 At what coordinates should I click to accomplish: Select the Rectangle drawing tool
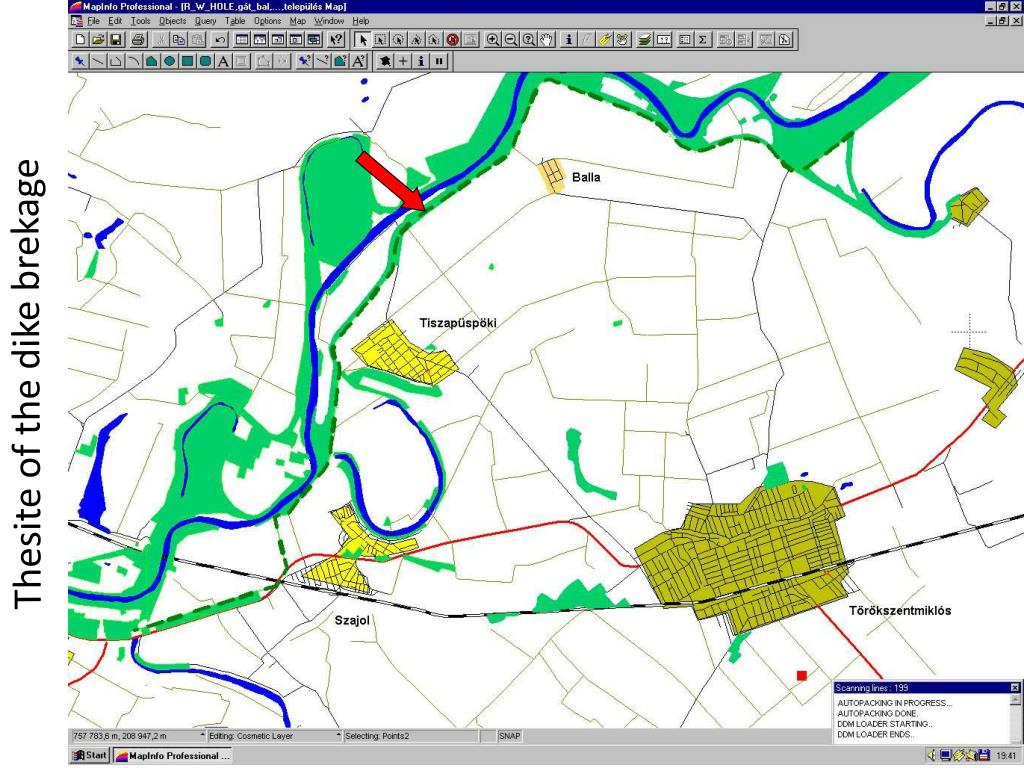(187, 61)
